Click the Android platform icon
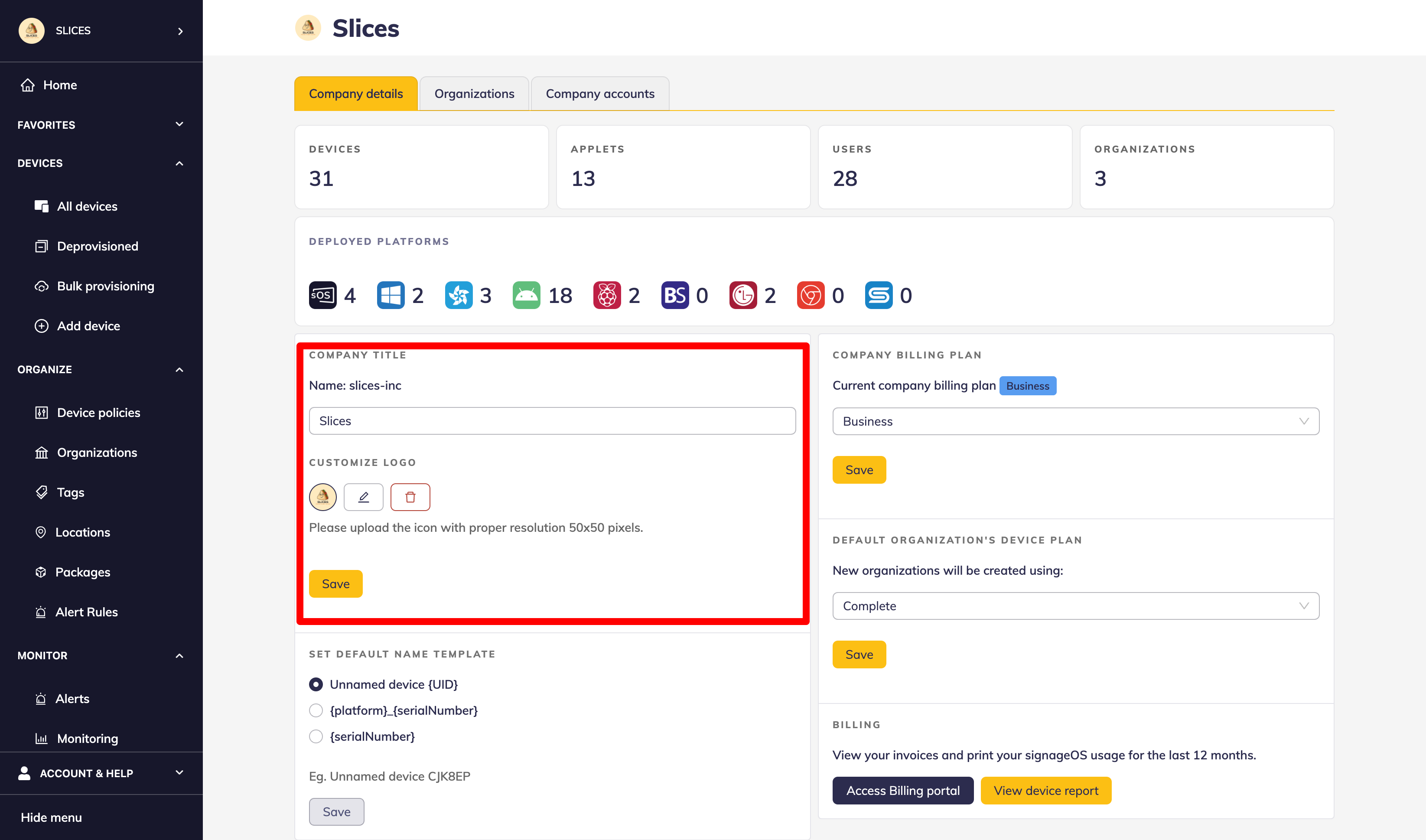The height and width of the screenshot is (840, 1426). (526, 295)
